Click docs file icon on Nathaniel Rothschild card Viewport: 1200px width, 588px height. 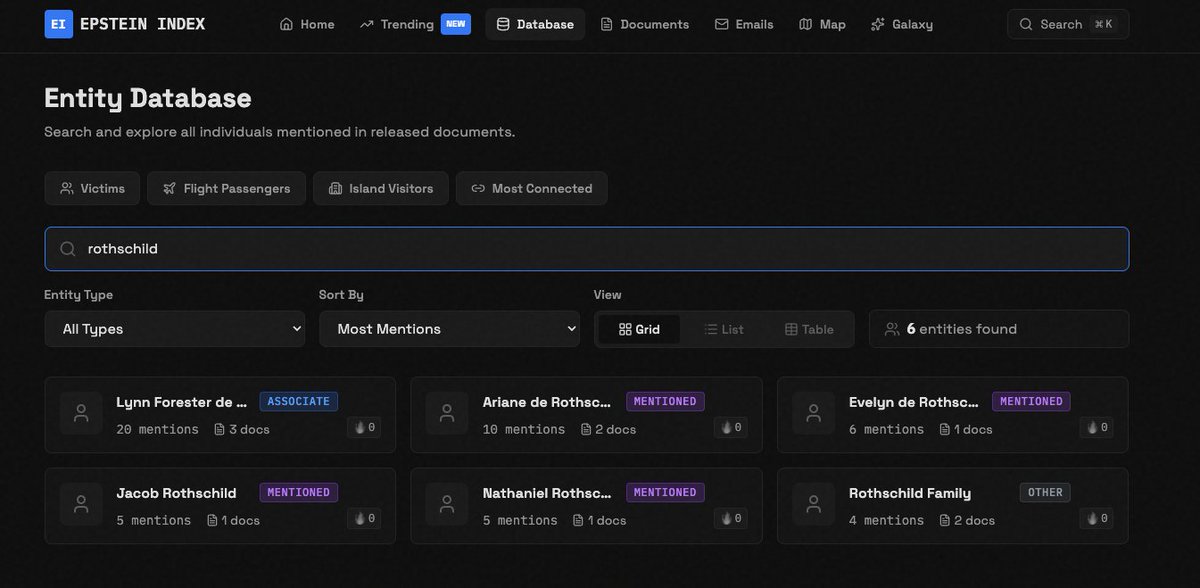click(578, 520)
